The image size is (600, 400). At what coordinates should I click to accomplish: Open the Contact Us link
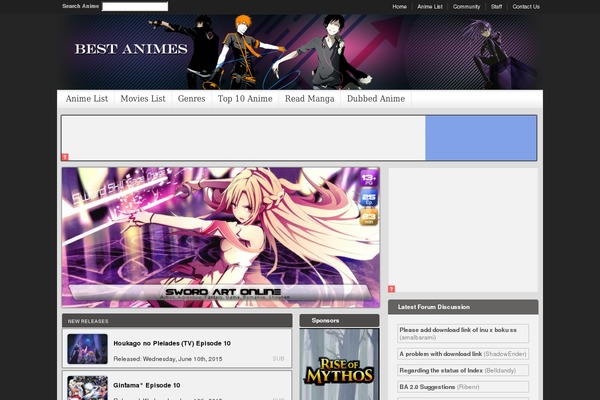[x=526, y=7]
